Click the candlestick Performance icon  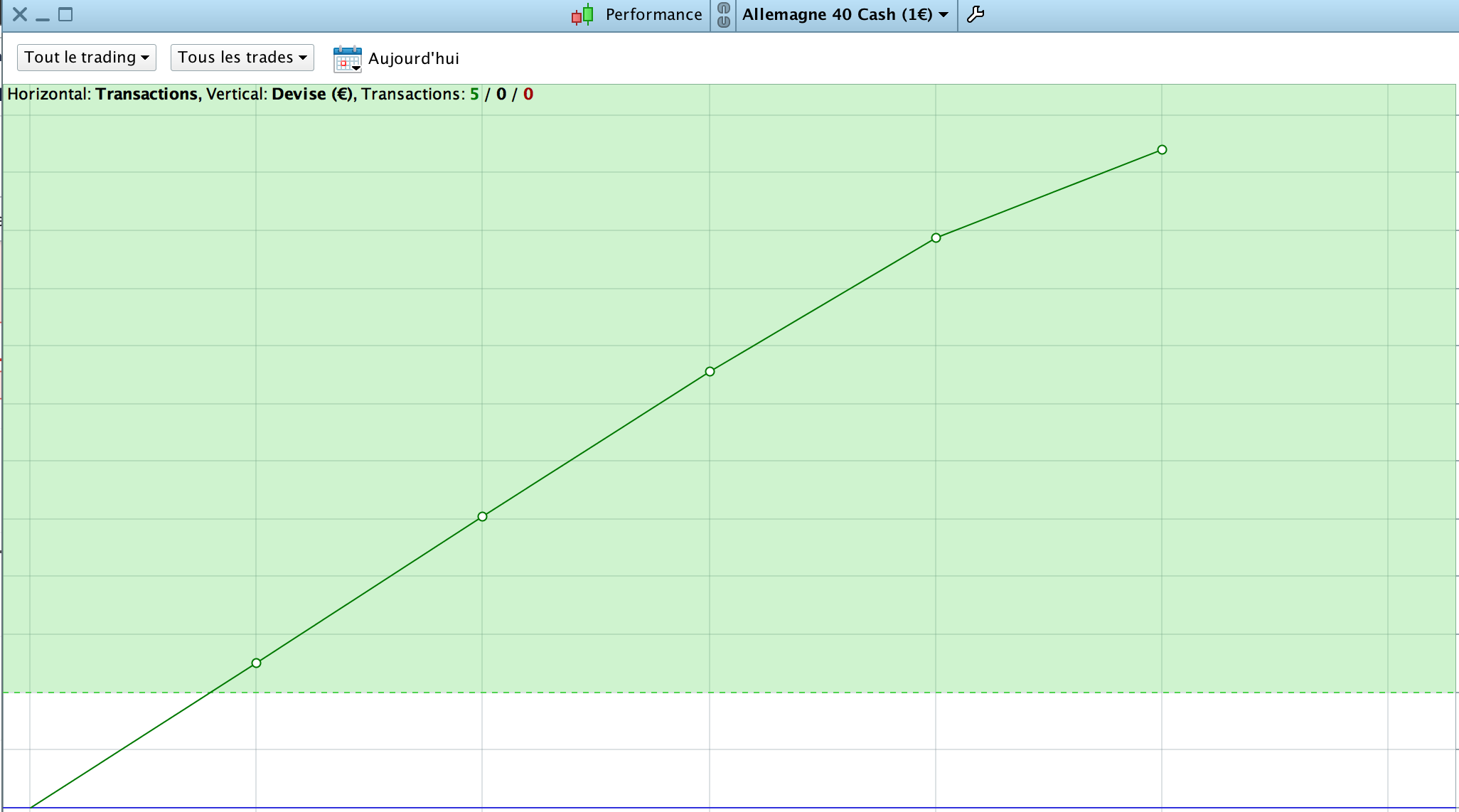click(582, 14)
